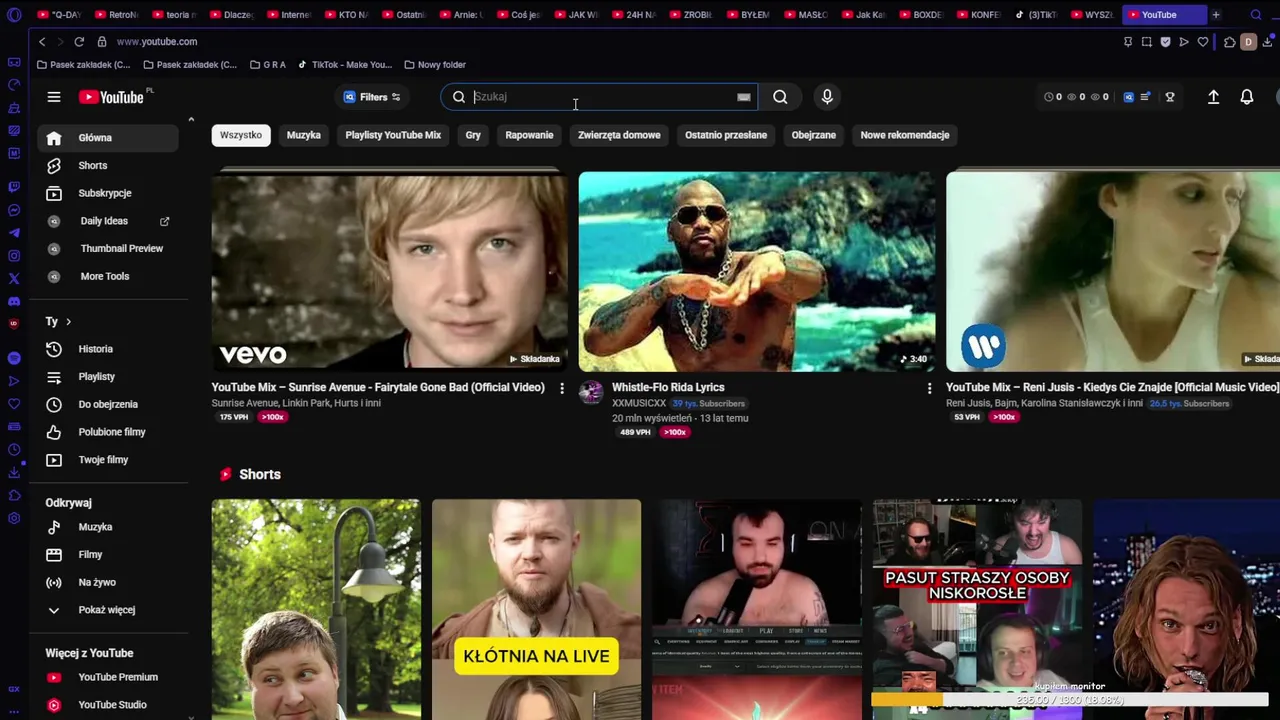Open YouTube Studio in sidebar
The height and width of the screenshot is (720, 1280).
108,705
